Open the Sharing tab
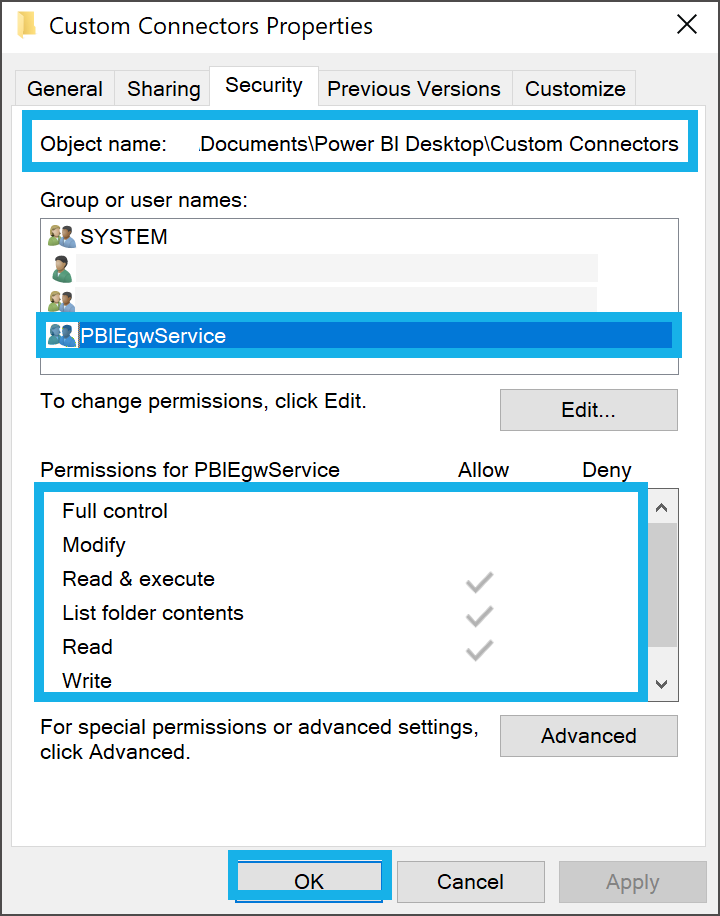Viewport: 720px width, 916px height. [x=163, y=89]
